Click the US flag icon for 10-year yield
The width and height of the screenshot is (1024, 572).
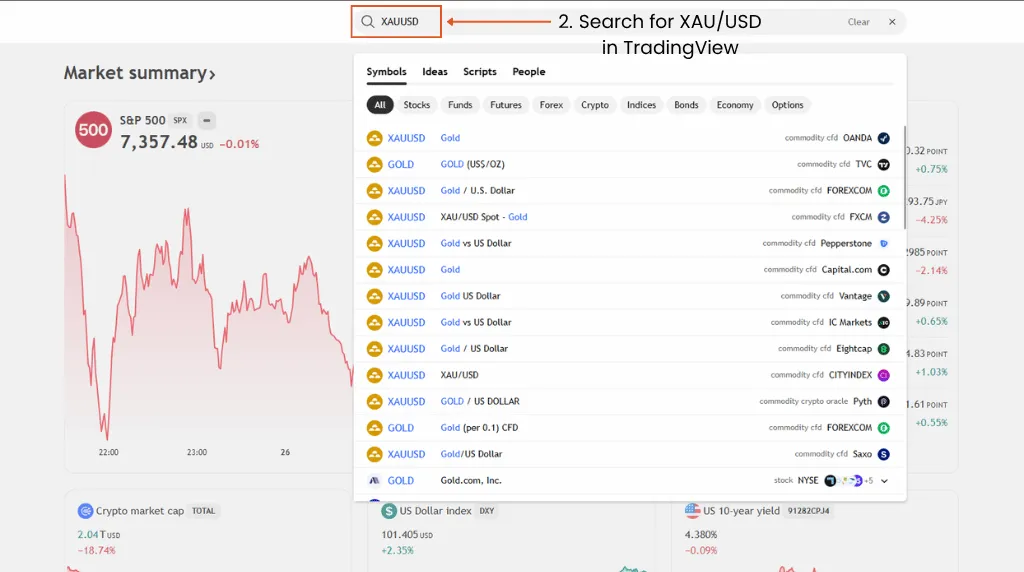pos(692,511)
